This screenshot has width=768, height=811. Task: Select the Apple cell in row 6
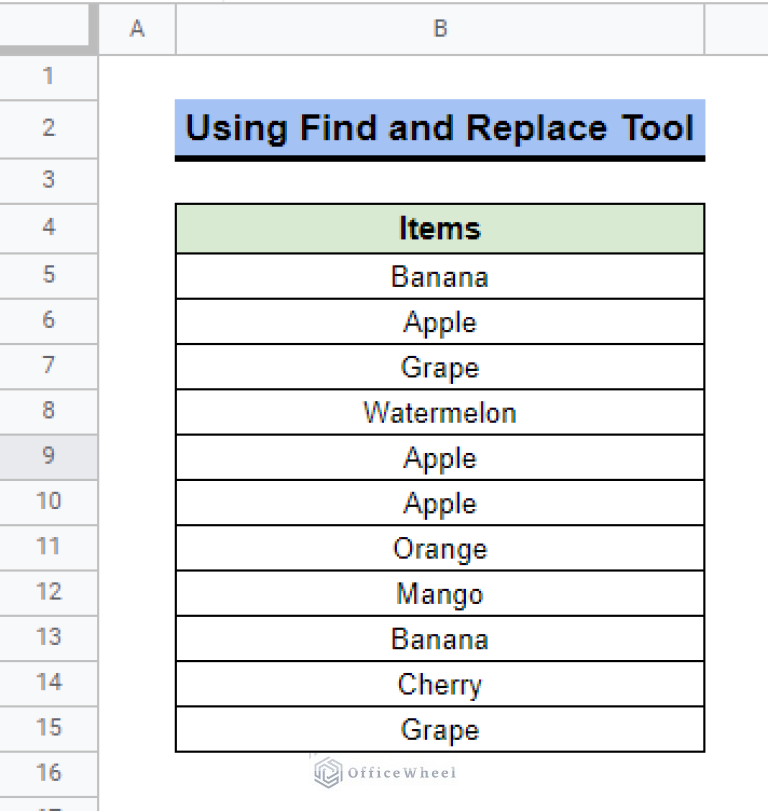click(440, 322)
